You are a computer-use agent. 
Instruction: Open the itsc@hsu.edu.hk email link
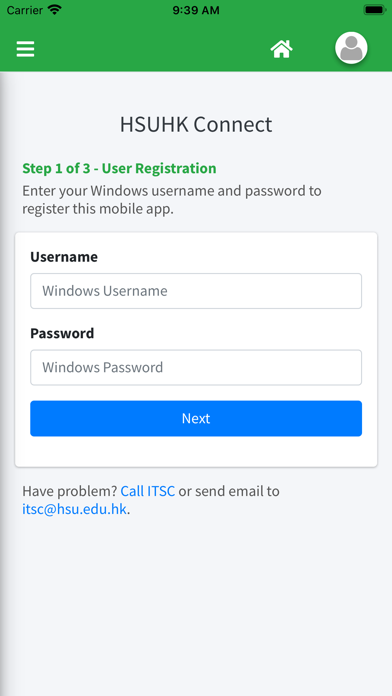(x=75, y=509)
